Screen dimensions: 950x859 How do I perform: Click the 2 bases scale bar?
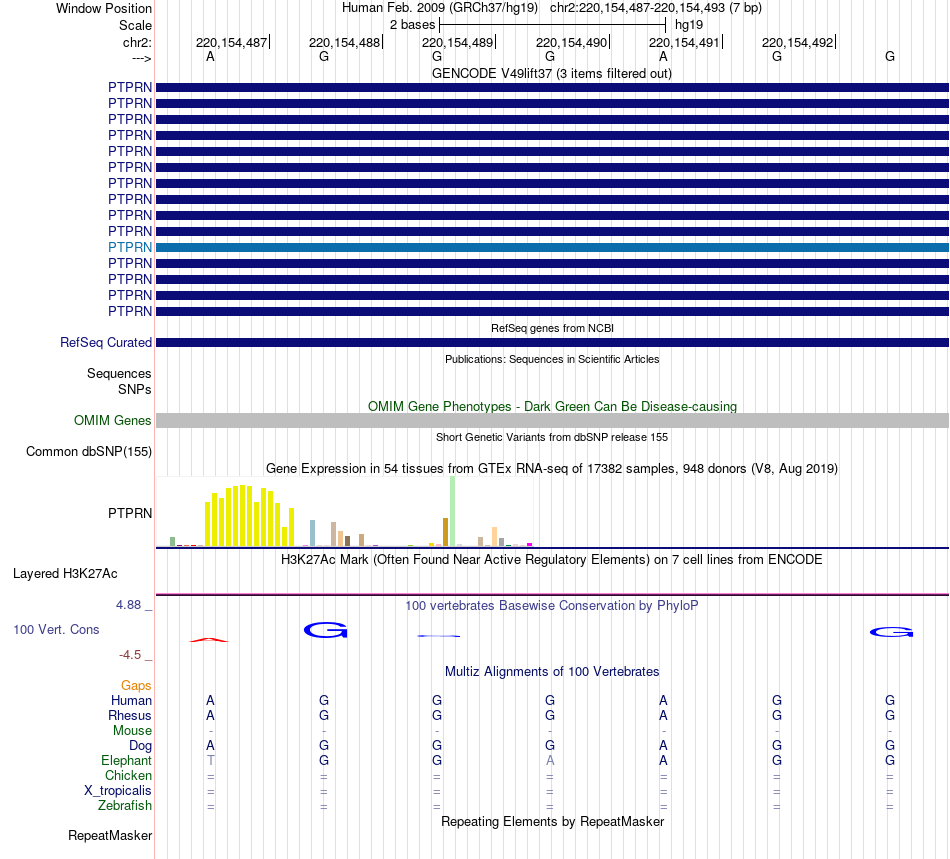click(552, 25)
